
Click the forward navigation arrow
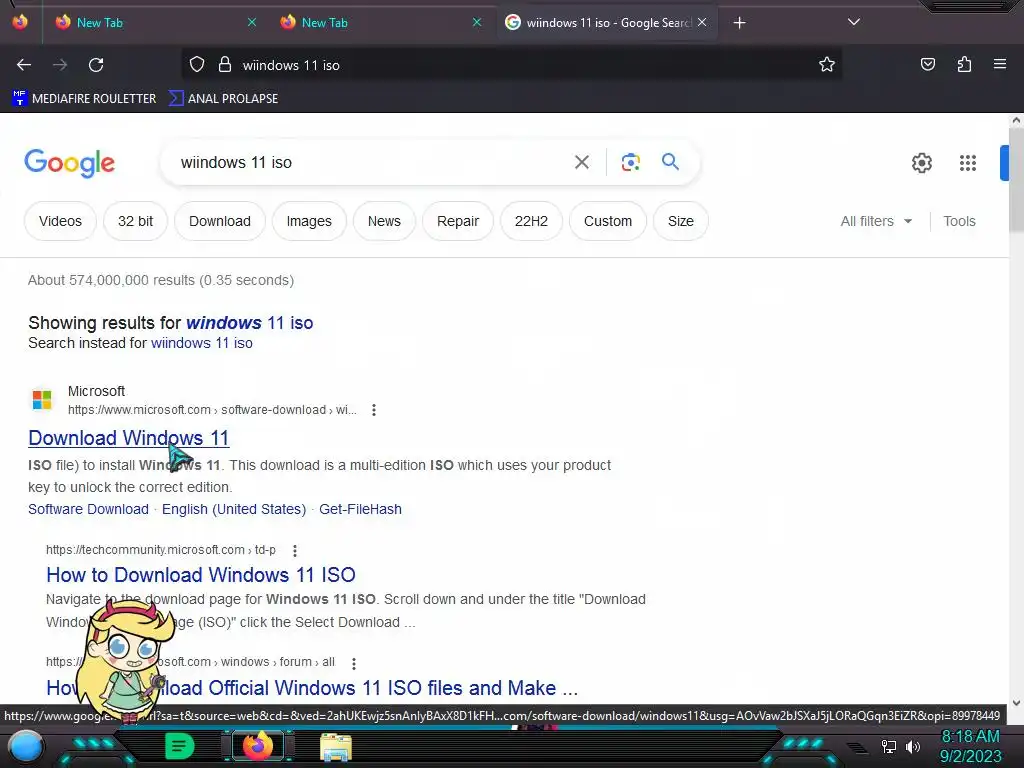60,65
